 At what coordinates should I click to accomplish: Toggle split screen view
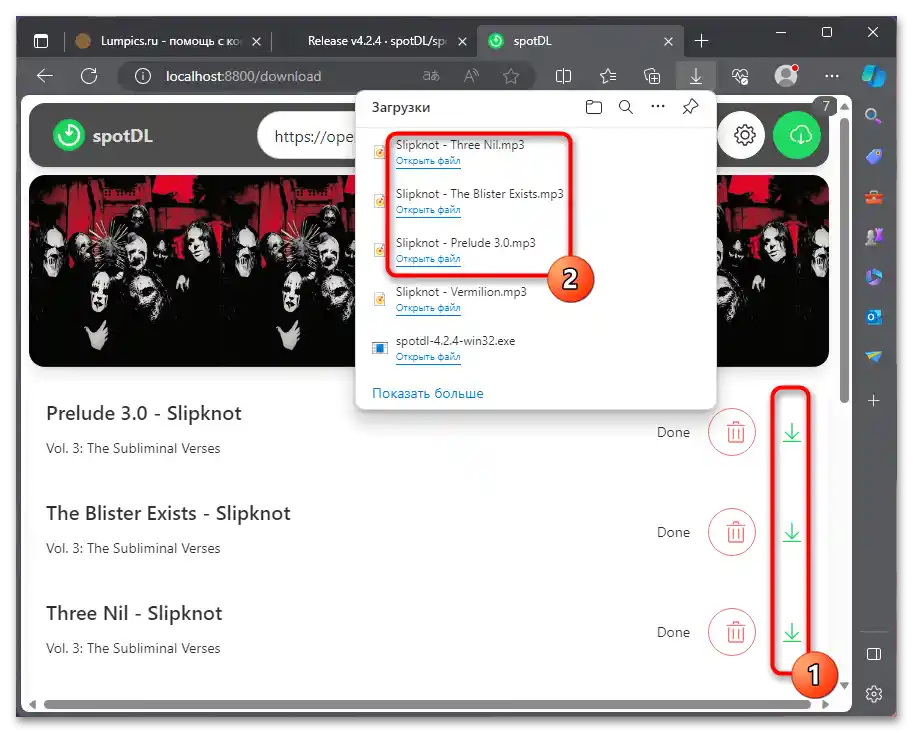coord(564,76)
